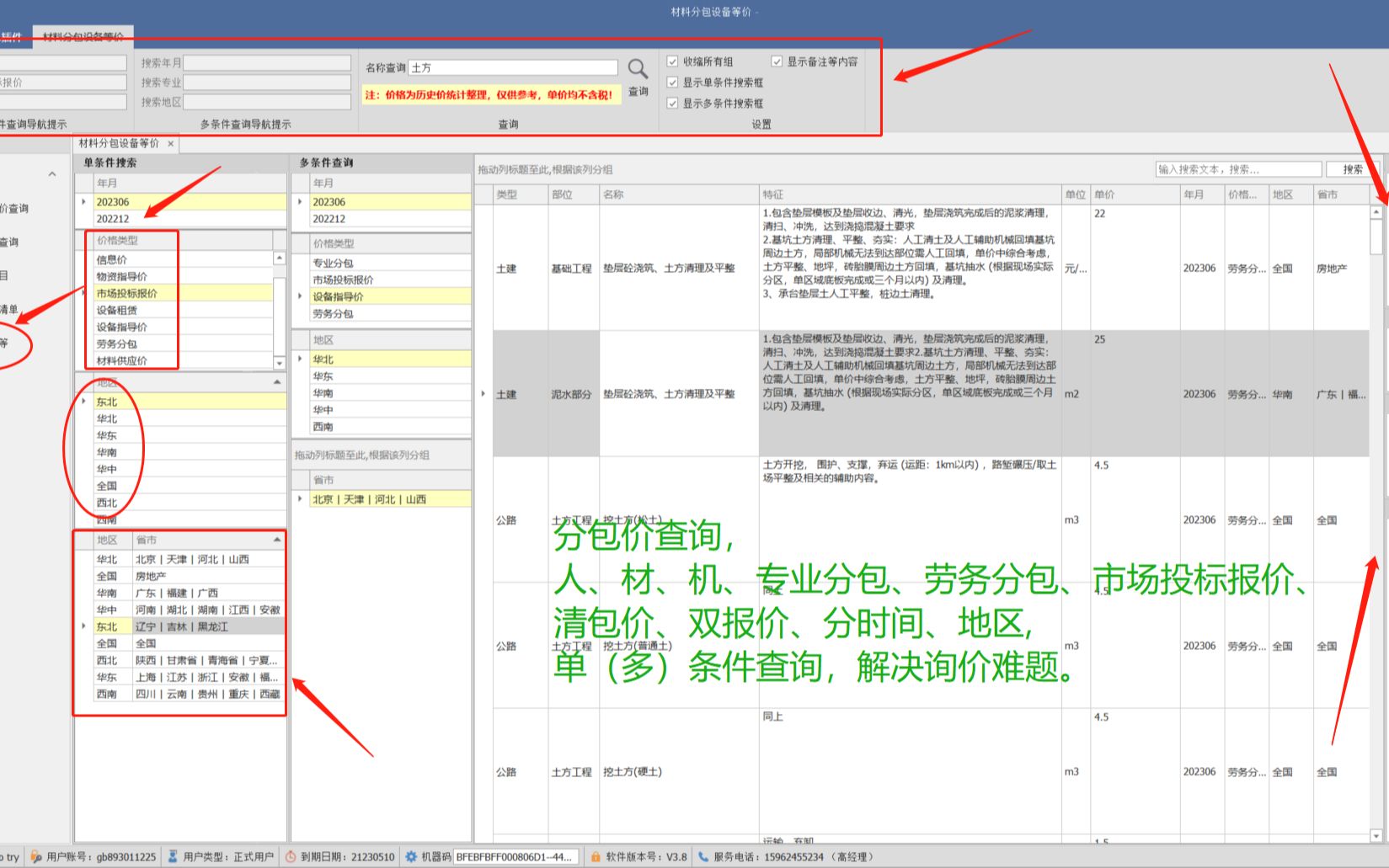Select 全国 in single-condition 地区 list
This screenshot has height=868, width=1389.
(x=190, y=487)
